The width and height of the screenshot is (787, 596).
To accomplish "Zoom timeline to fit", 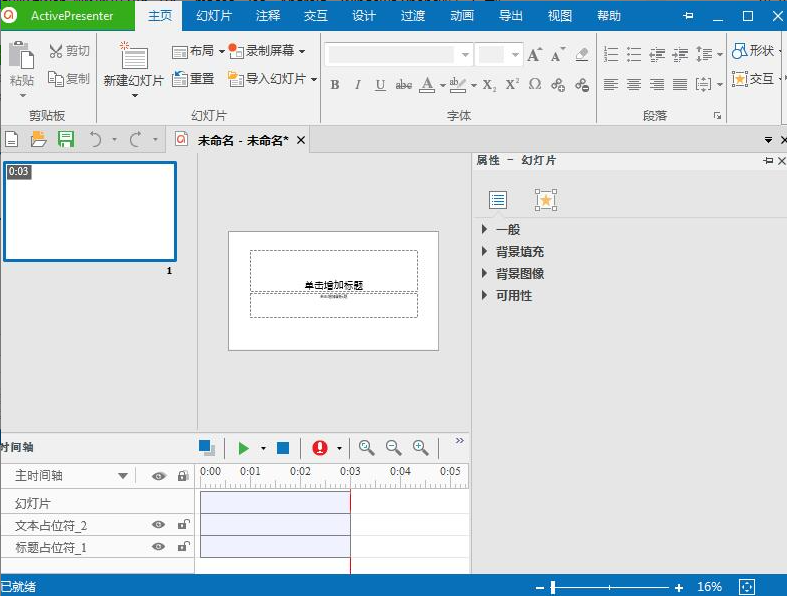I will [x=366, y=448].
